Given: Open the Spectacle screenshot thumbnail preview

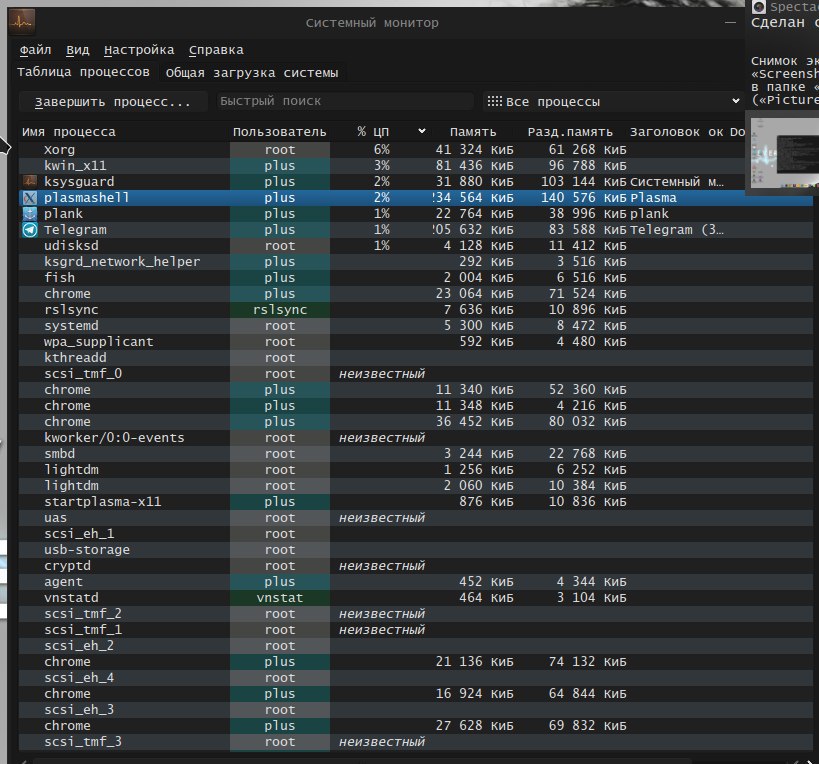Looking at the screenshot, I should coord(785,153).
